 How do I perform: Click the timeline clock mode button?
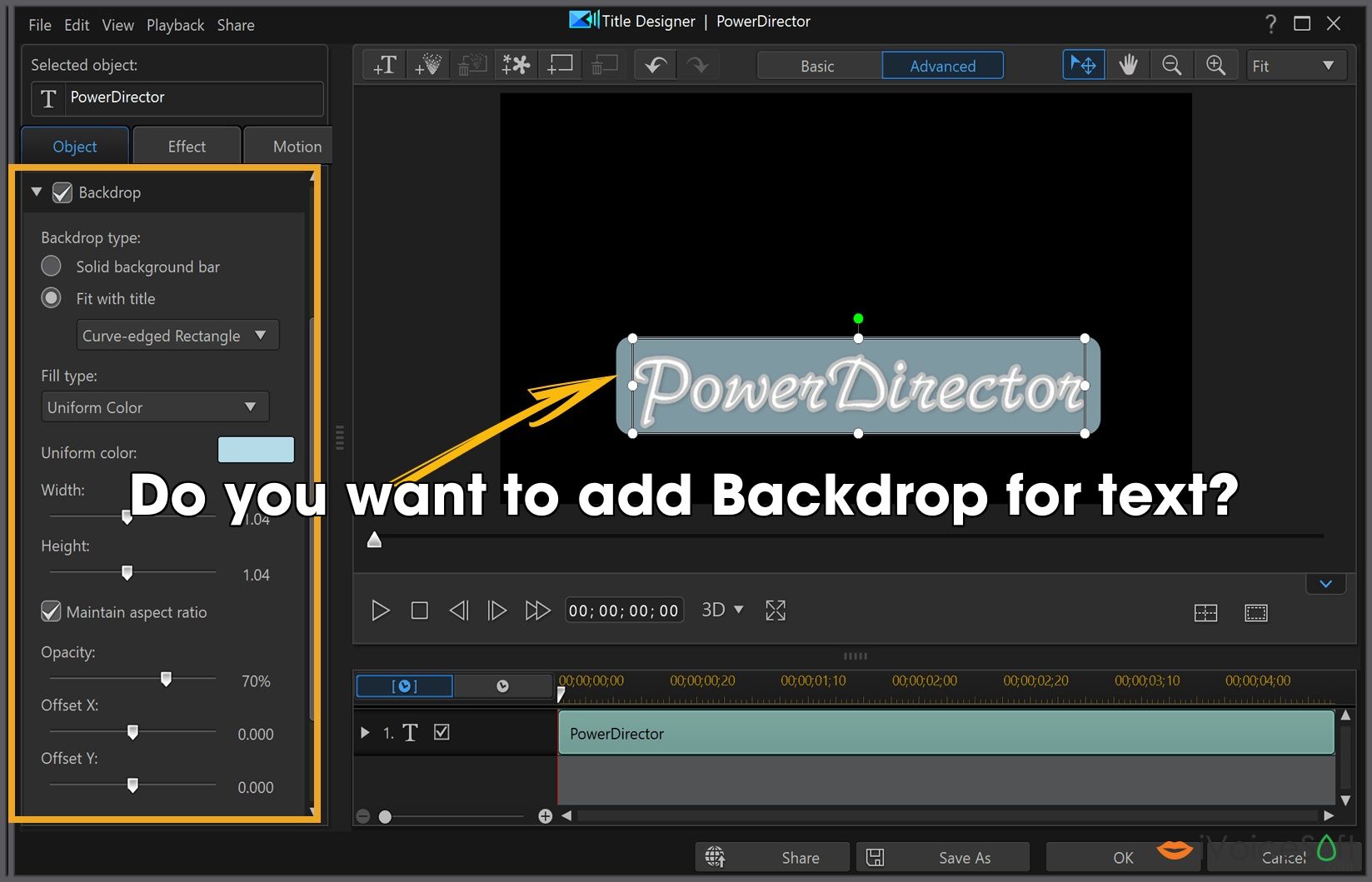point(502,685)
